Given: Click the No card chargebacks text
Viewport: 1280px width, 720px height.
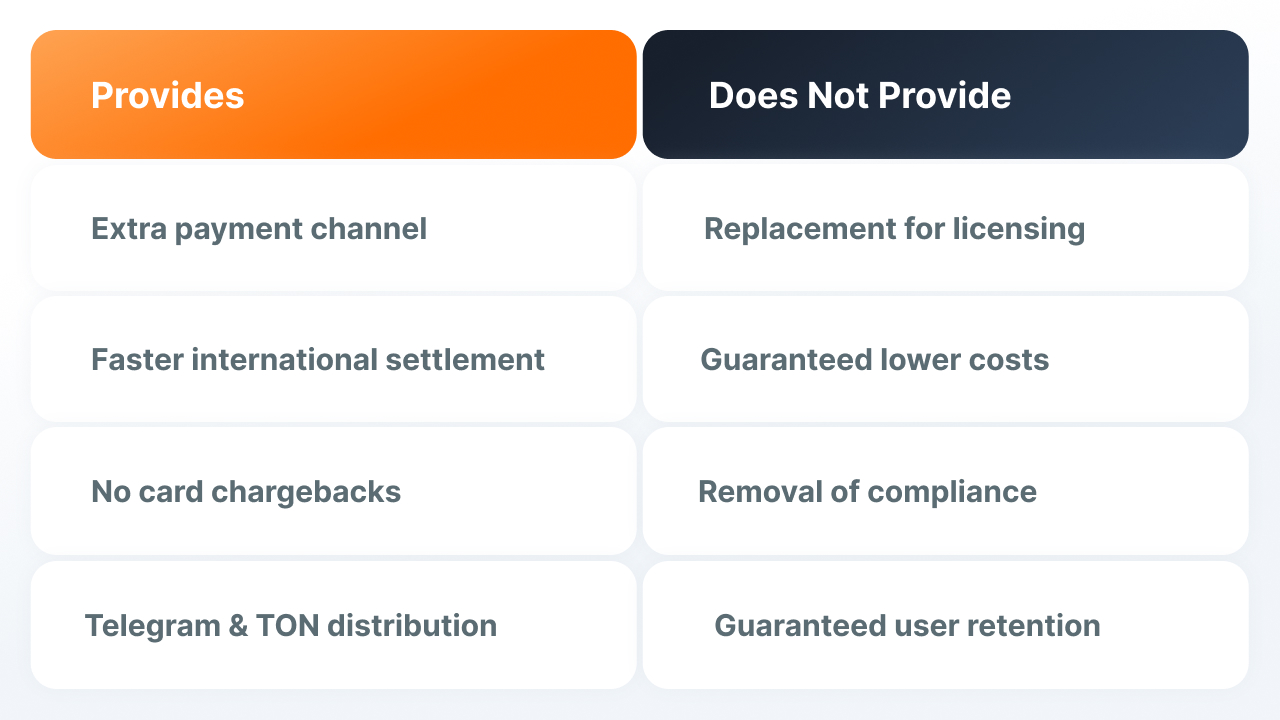Looking at the screenshot, I should coord(246,492).
